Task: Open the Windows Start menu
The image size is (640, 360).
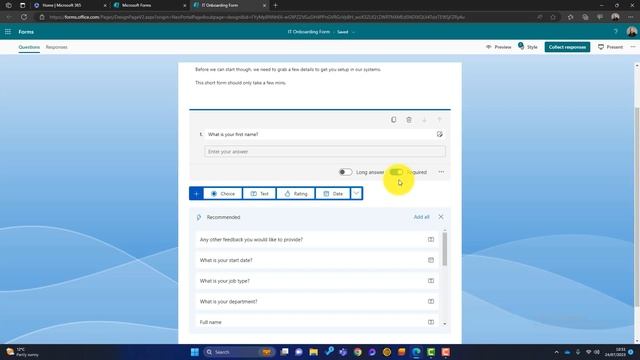Action: (195, 352)
